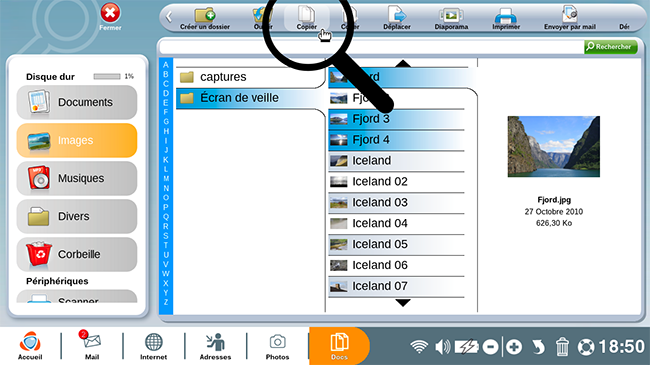Jump to letter I in alphabet index

pos(166,141)
